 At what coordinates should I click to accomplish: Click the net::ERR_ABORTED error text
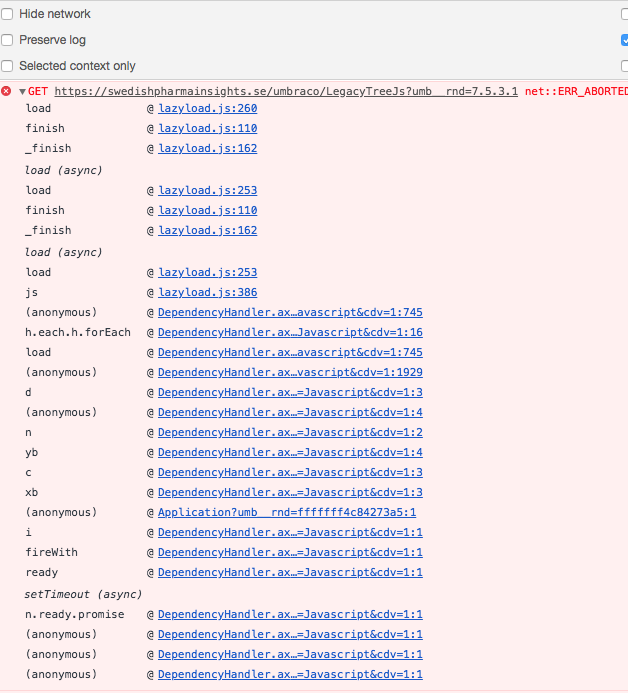point(575,91)
